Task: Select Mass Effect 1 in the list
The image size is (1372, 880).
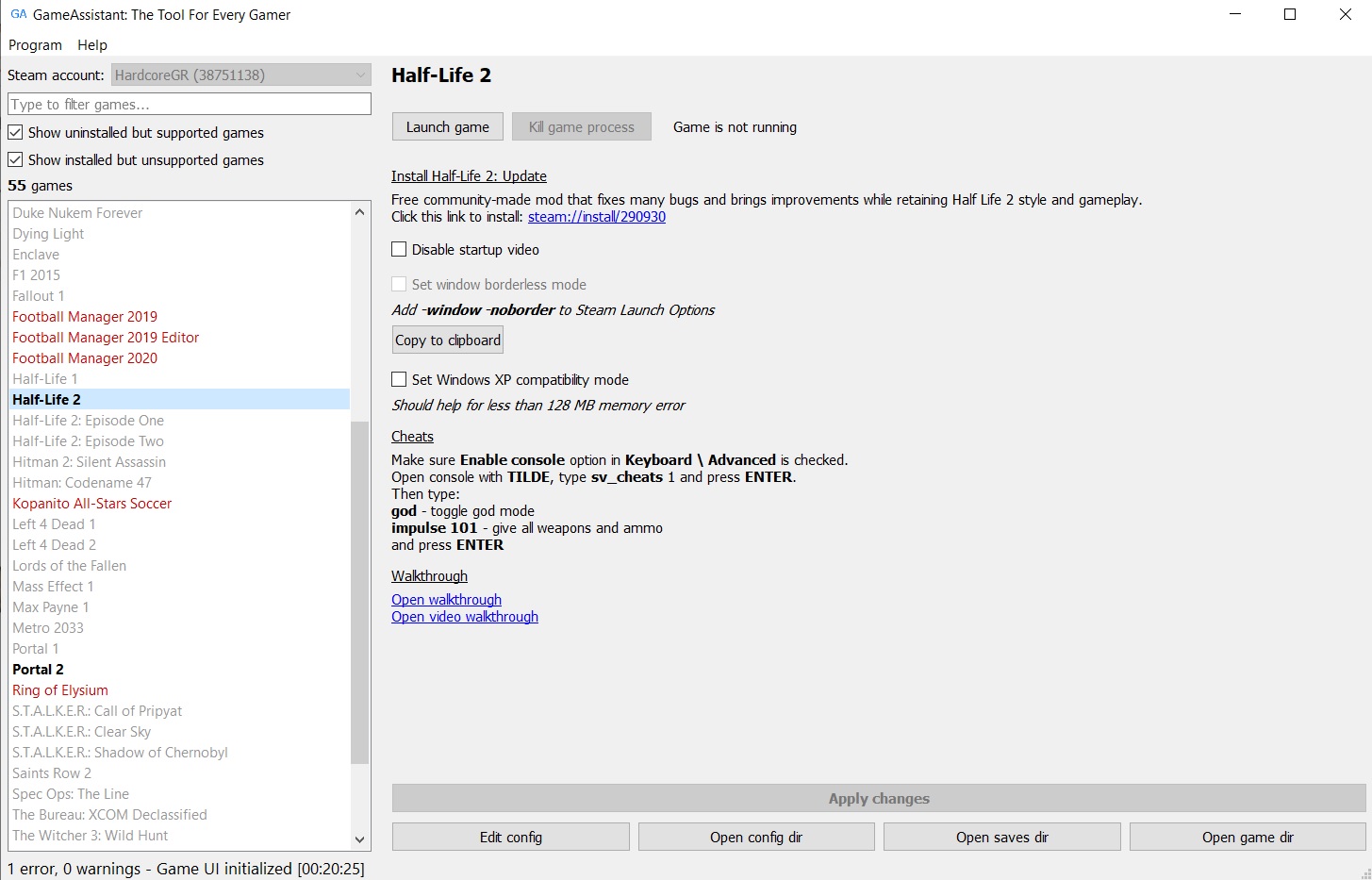Action: (x=179, y=587)
